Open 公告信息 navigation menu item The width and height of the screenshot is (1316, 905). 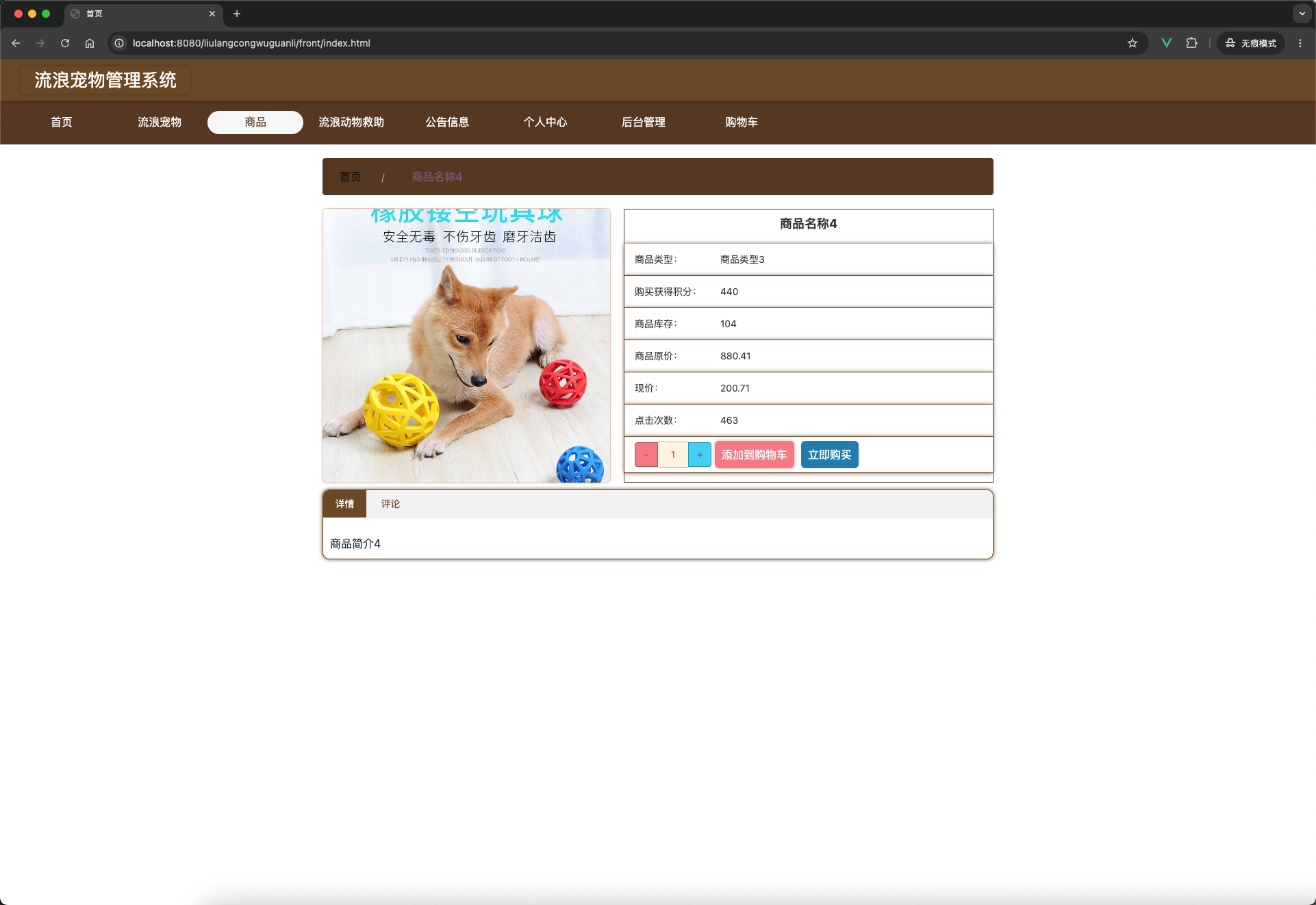(x=447, y=122)
